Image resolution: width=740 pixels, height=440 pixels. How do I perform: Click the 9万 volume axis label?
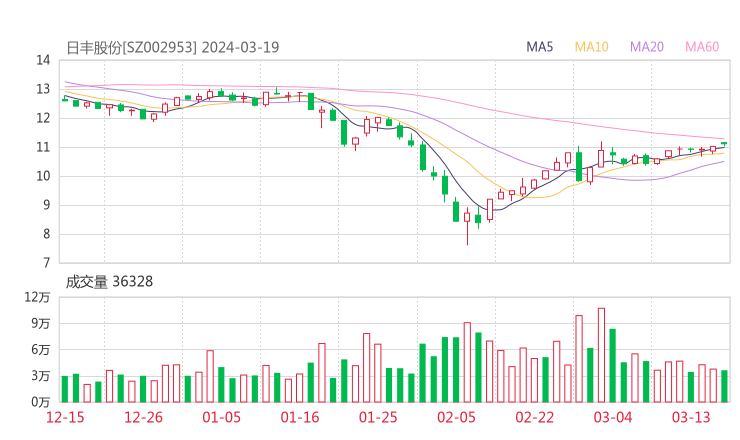(41, 323)
